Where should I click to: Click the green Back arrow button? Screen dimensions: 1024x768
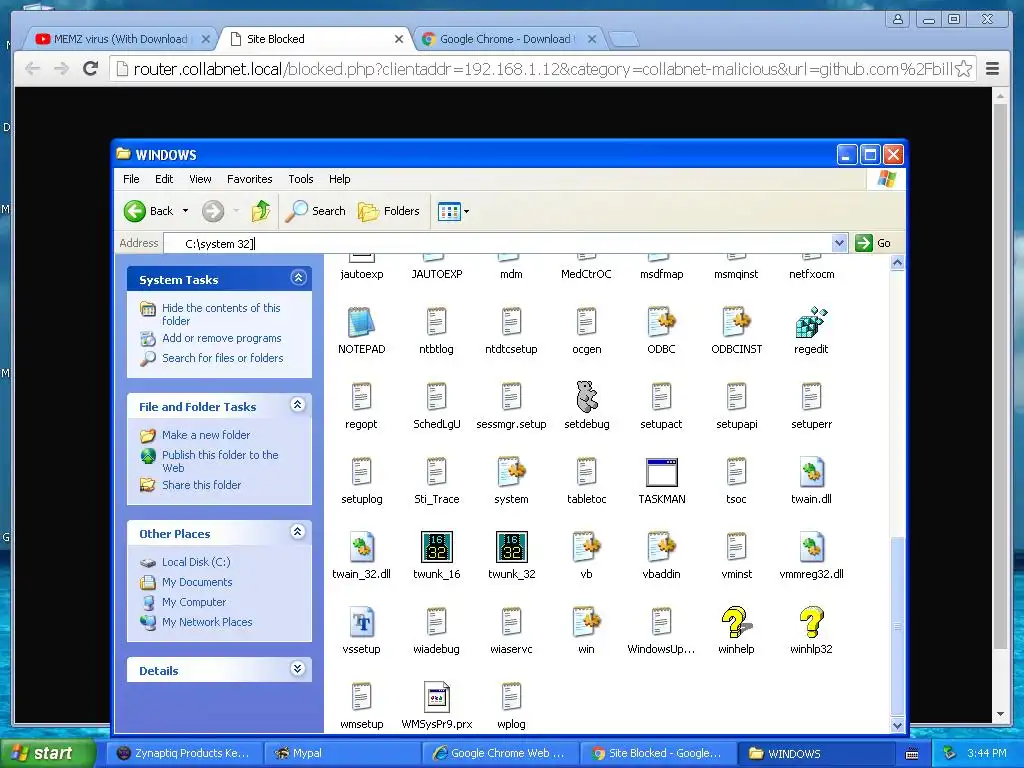tap(135, 211)
